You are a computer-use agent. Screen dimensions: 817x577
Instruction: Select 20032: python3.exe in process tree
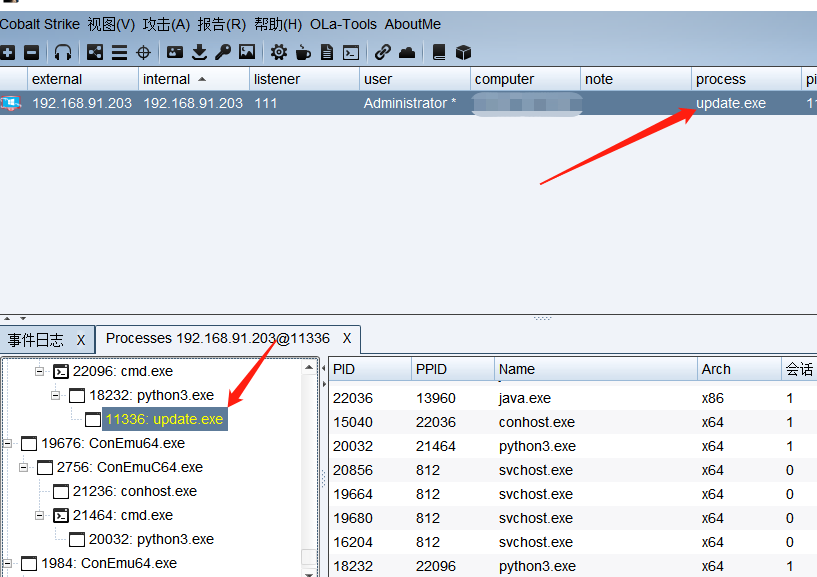(x=151, y=539)
